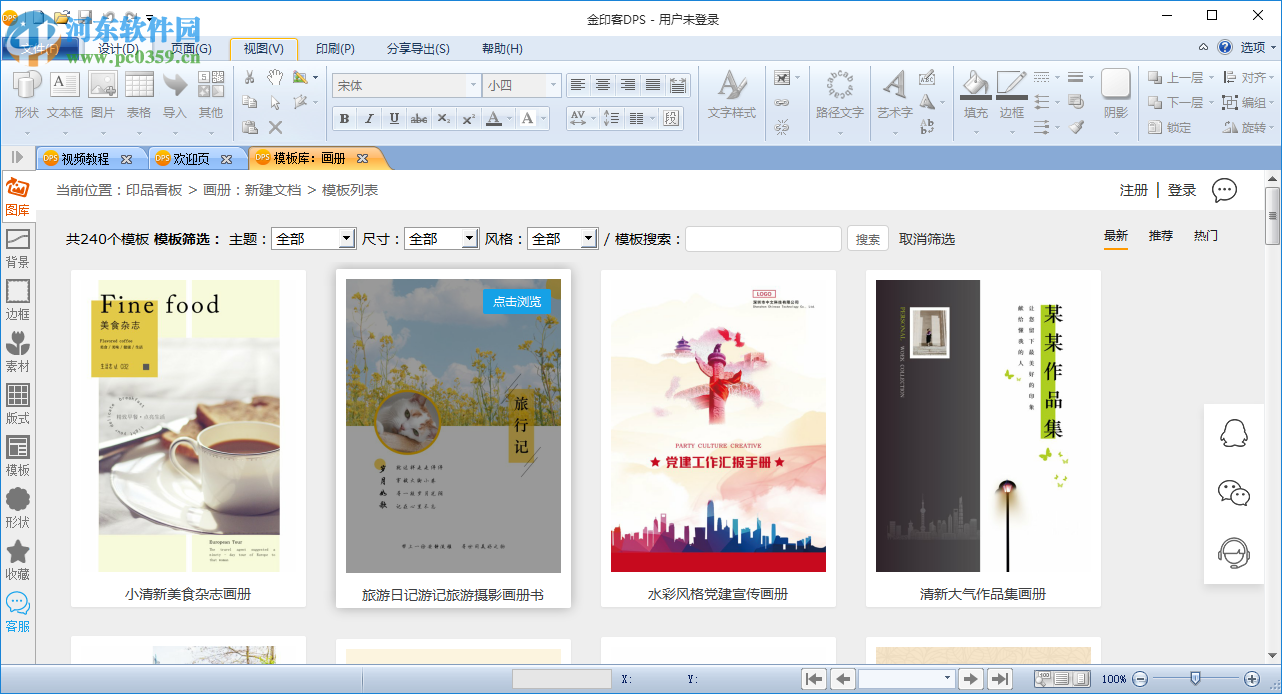The image size is (1282, 694).
Task: Open the 文字样式 tool
Action: pyautogui.click(x=731, y=94)
